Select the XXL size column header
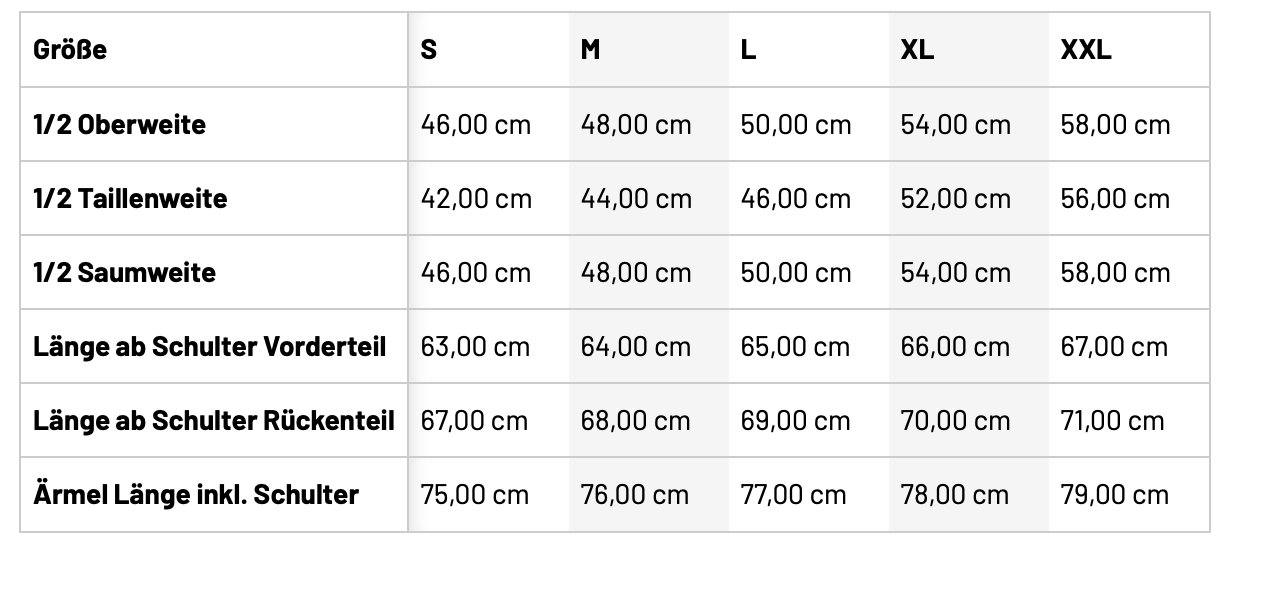Screen dimensions: 1282x590 click(1086, 49)
